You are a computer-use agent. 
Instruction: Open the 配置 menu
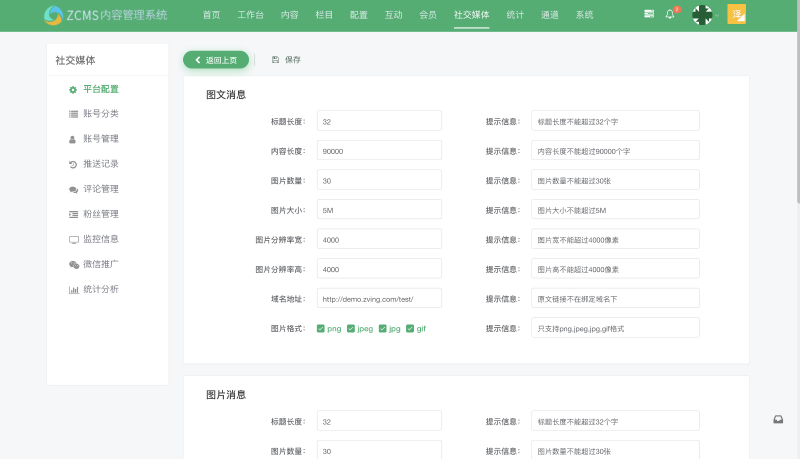click(359, 15)
